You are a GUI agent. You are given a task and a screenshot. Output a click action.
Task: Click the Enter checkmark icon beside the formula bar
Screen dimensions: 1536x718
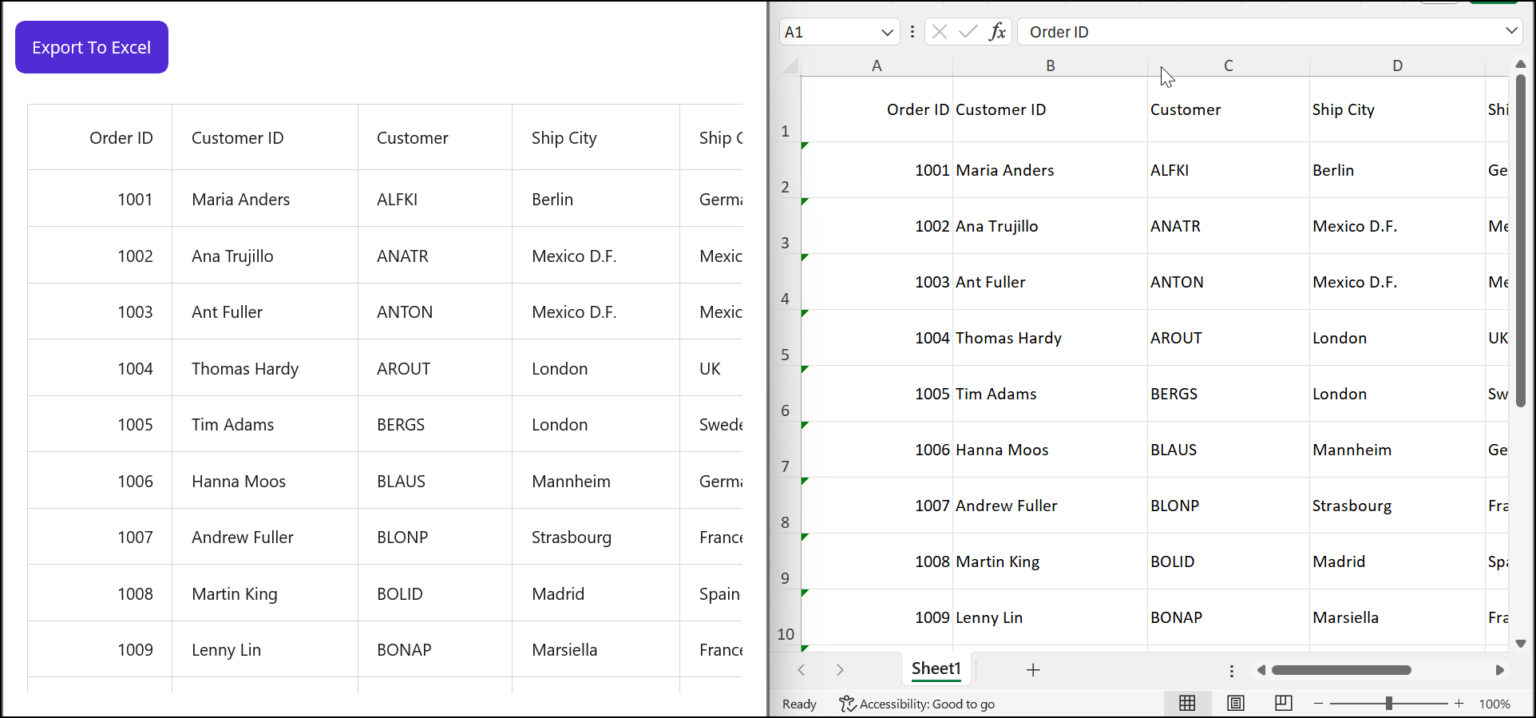967,31
